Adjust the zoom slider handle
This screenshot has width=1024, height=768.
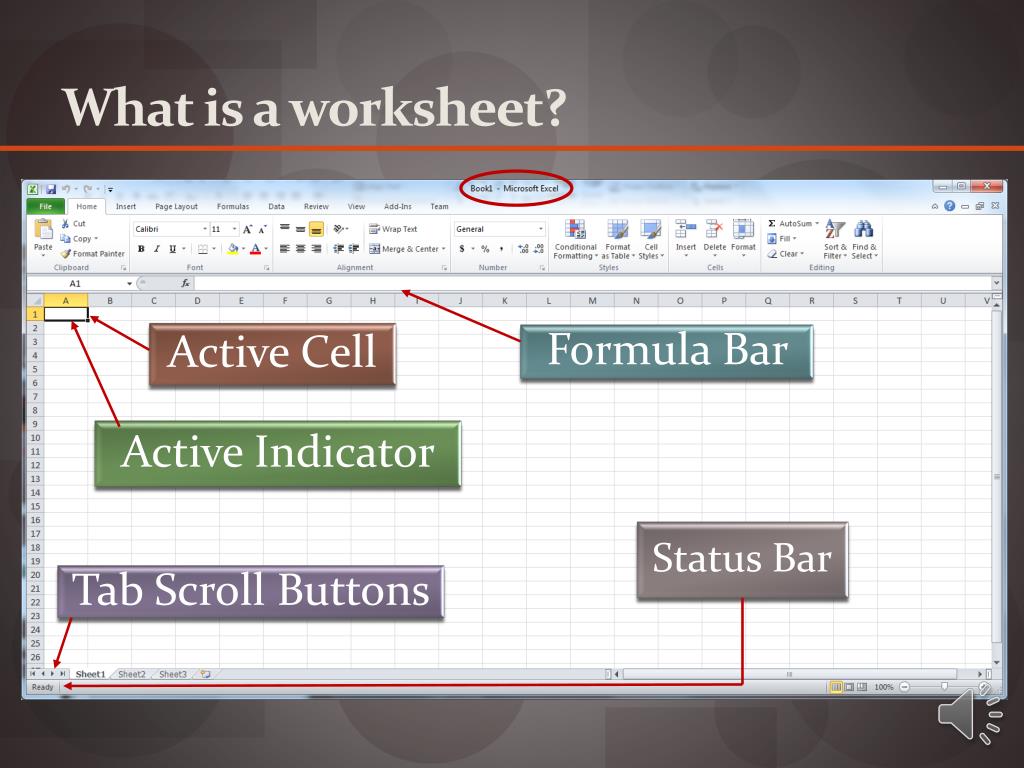[x=944, y=686]
